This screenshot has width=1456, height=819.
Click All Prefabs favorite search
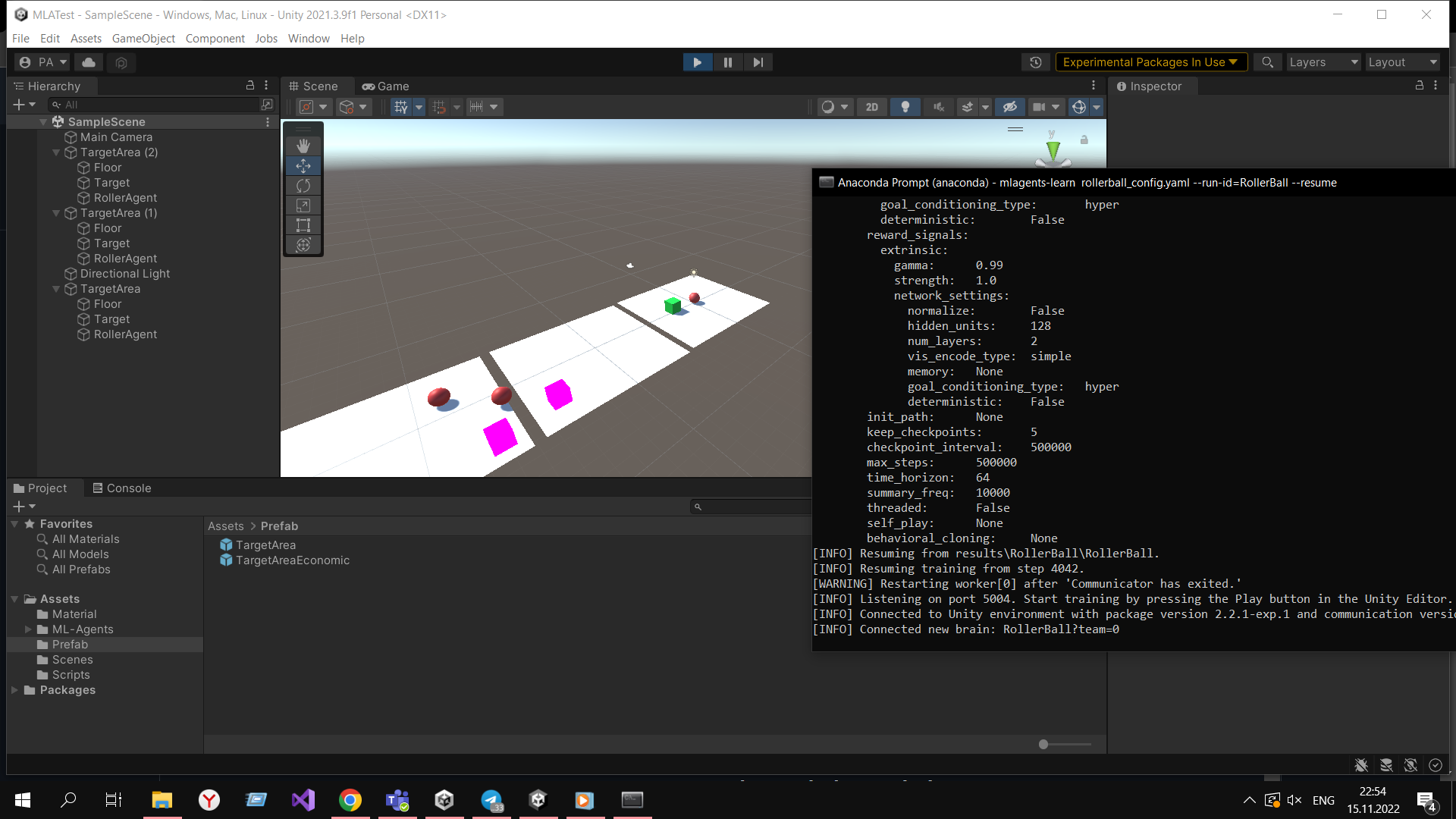pos(81,570)
